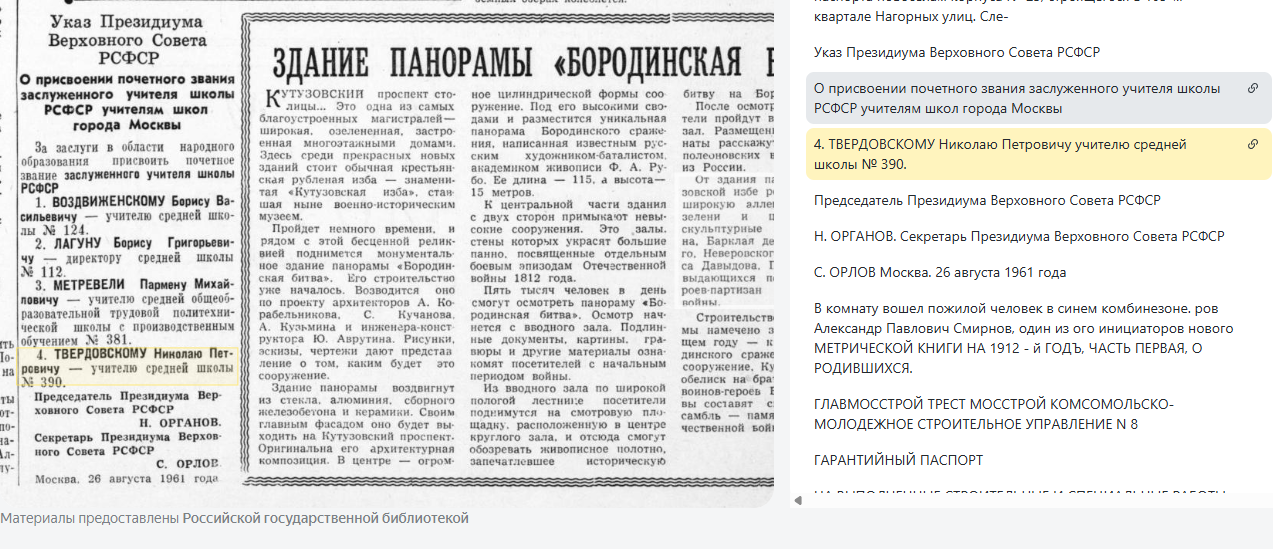Collapse the text panel with the left arrow
This screenshot has height=549, width=1273.
(x=798, y=500)
